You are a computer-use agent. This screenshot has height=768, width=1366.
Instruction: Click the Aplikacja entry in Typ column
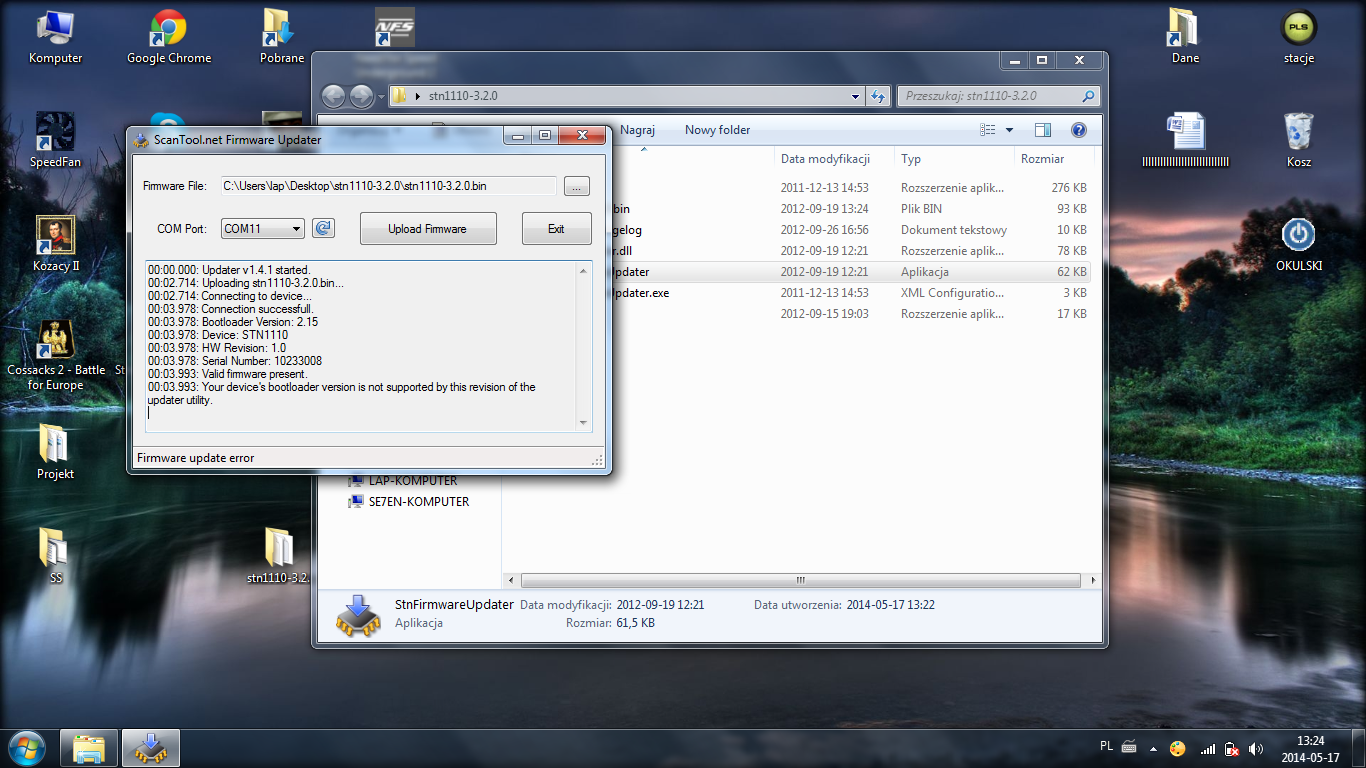(x=925, y=272)
